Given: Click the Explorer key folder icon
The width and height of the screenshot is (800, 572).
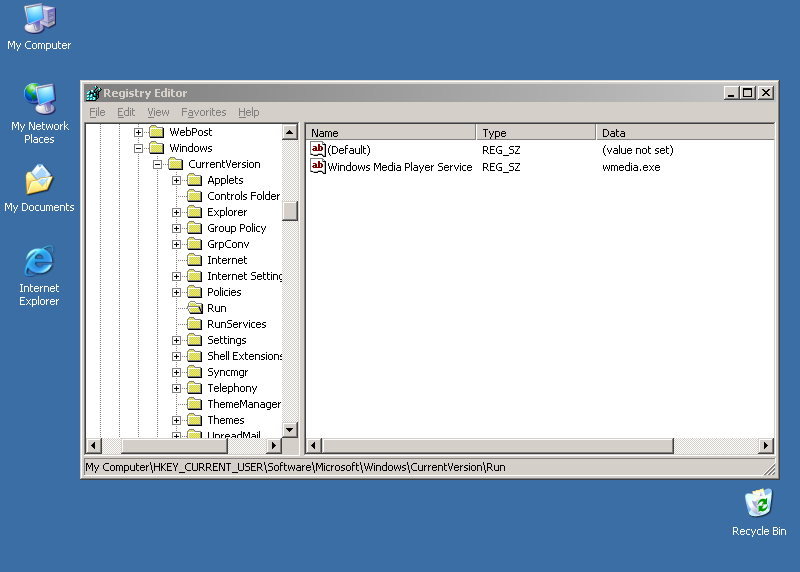Looking at the screenshot, I should coord(194,212).
